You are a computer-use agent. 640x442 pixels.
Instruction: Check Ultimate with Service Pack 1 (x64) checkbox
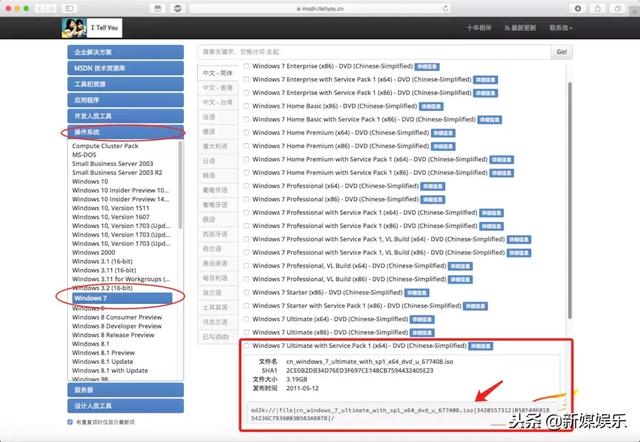pyautogui.click(x=246, y=346)
